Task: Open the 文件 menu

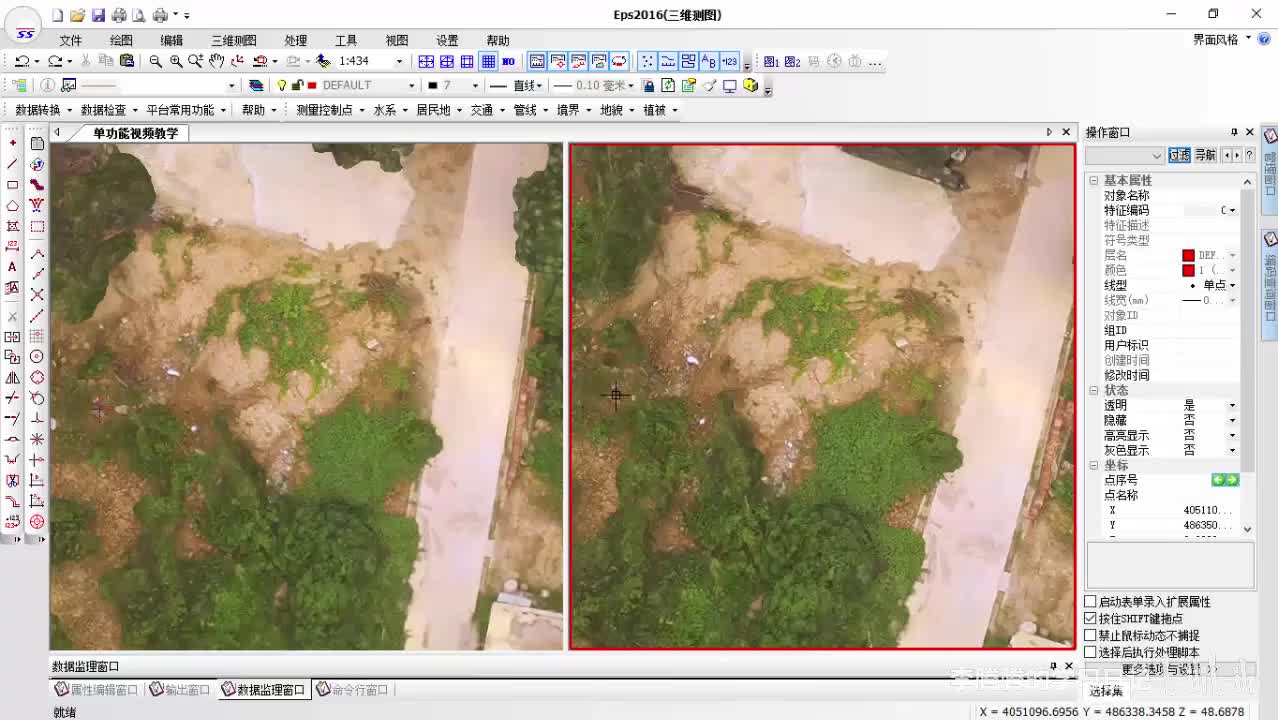Action: [x=70, y=40]
